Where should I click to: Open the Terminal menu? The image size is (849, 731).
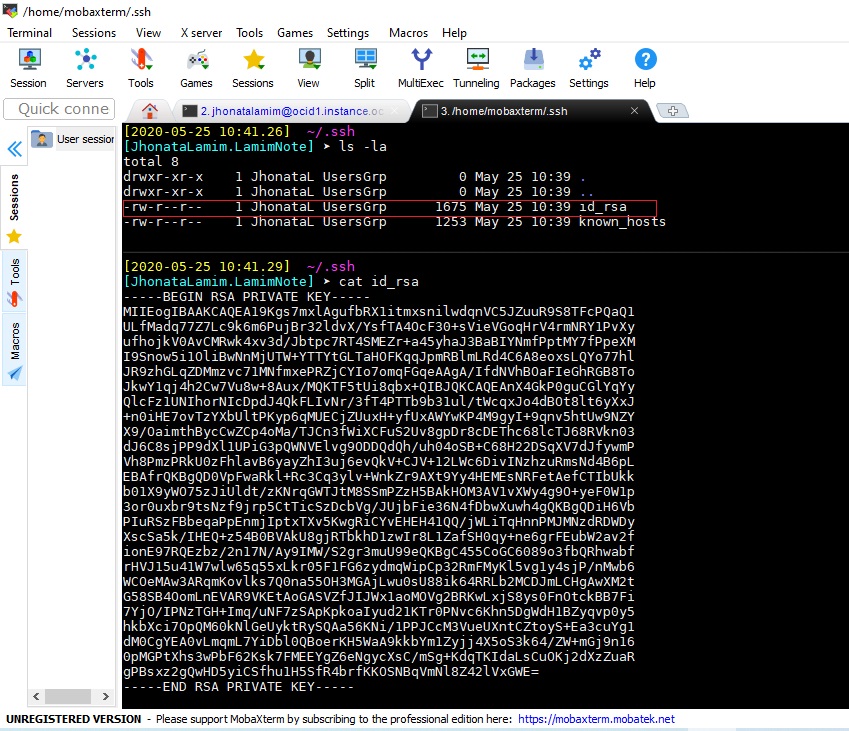coord(29,33)
